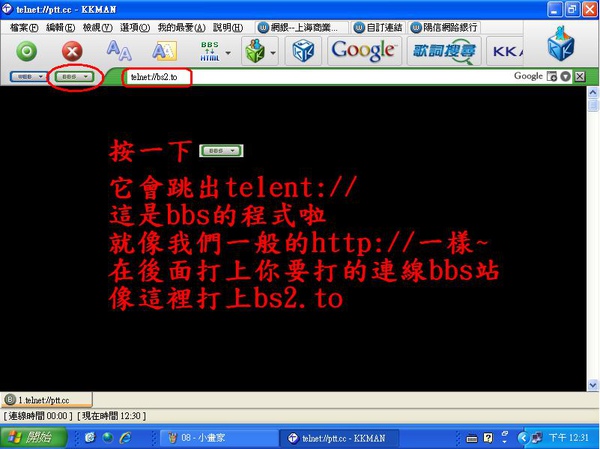Viewport: 600px width, 449px height.
Task: Click the 連線時間 00:00 status text
Action: click(38, 416)
